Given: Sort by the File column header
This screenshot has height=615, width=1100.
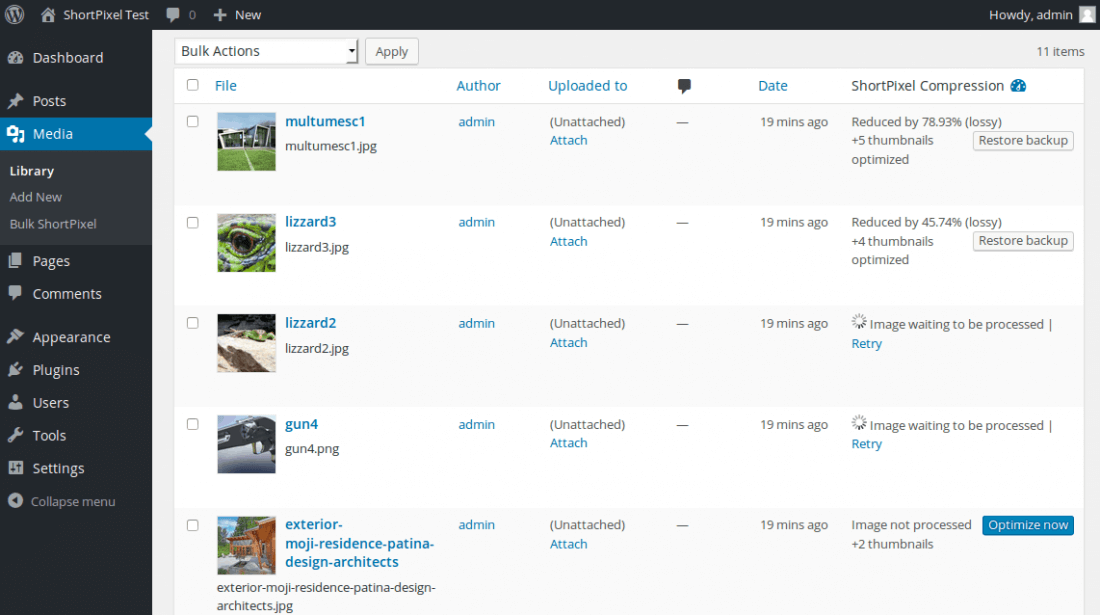Looking at the screenshot, I should tap(225, 86).
